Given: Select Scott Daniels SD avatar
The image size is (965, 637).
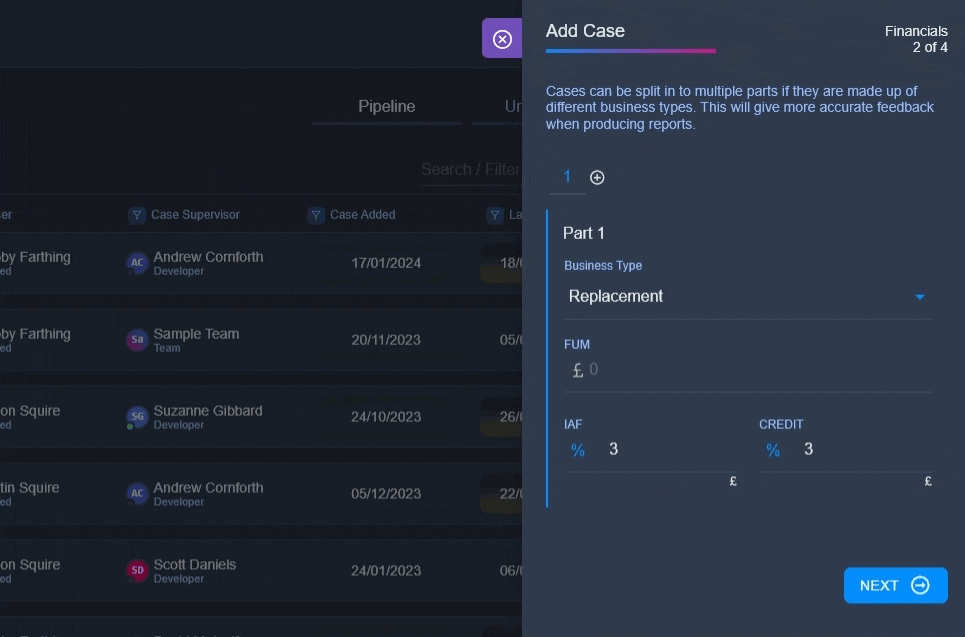Looking at the screenshot, I should [x=137, y=571].
